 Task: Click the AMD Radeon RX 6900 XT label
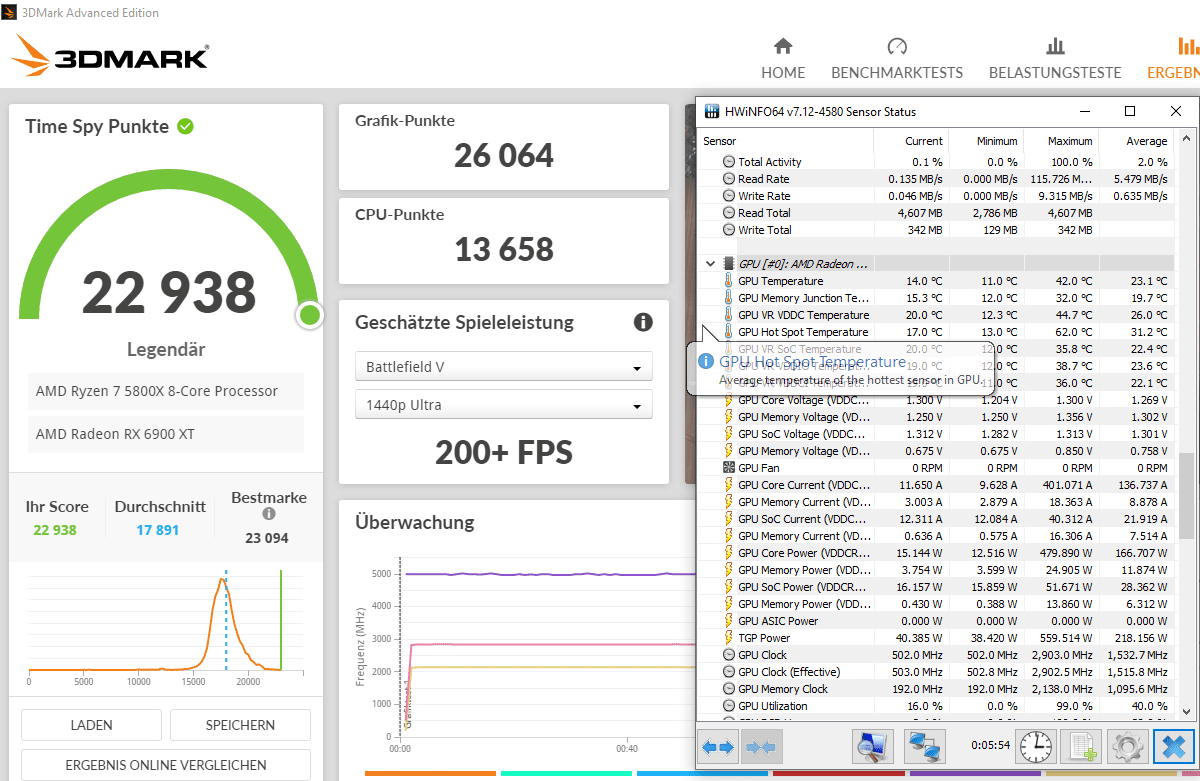[115, 434]
